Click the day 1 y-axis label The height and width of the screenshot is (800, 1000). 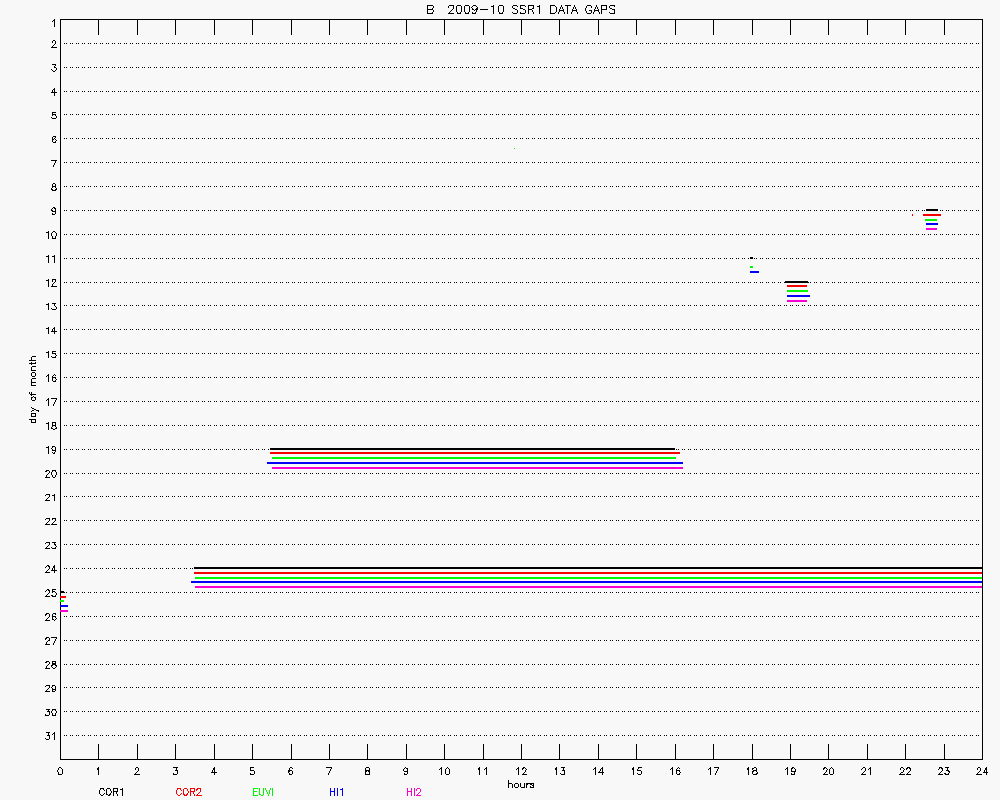pos(52,20)
